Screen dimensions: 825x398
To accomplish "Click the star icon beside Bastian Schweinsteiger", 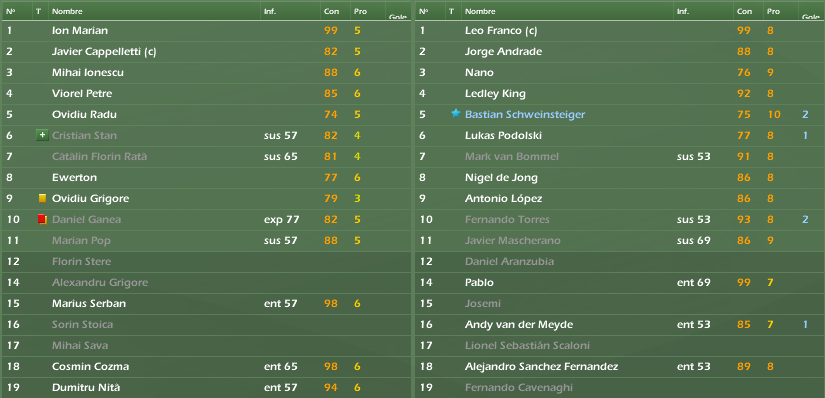I will (x=456, y=114).
